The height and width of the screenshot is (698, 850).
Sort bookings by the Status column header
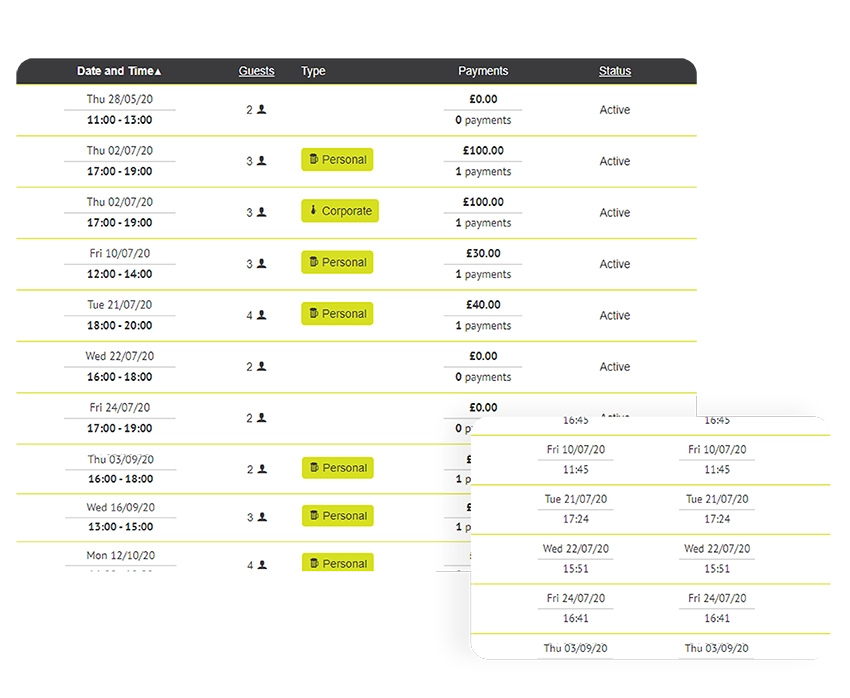(615, 71)
